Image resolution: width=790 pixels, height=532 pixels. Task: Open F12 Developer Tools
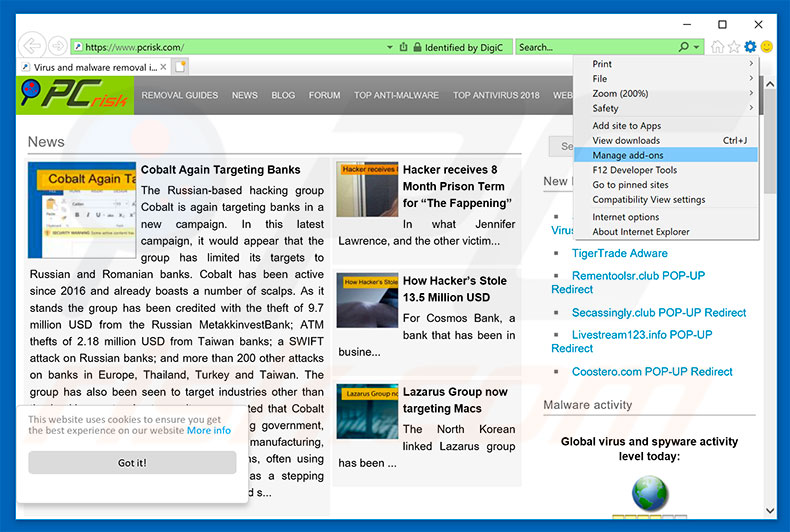pyautogui.click(x=666, y=170)
